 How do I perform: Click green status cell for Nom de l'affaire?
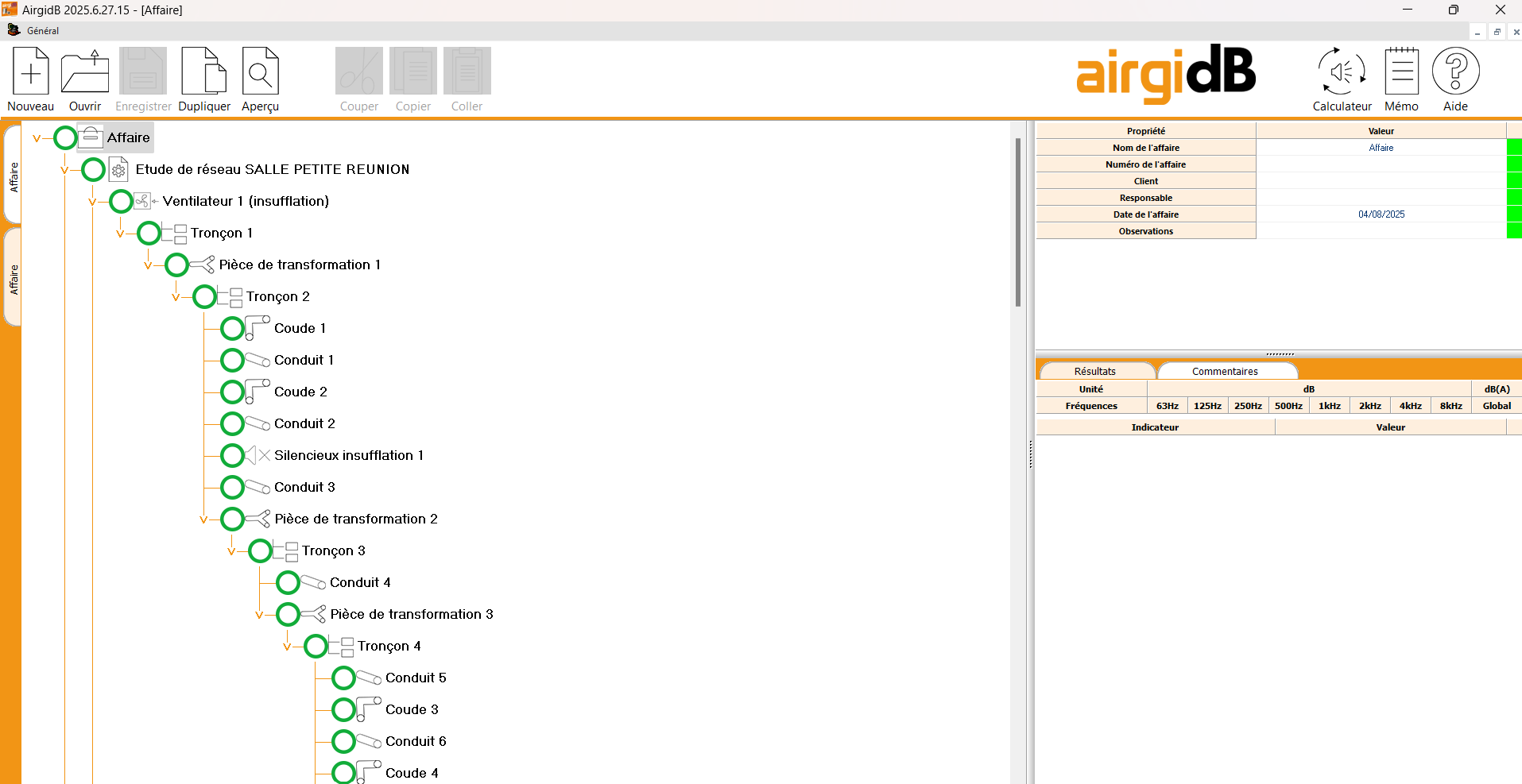[x=1514, y=148]
